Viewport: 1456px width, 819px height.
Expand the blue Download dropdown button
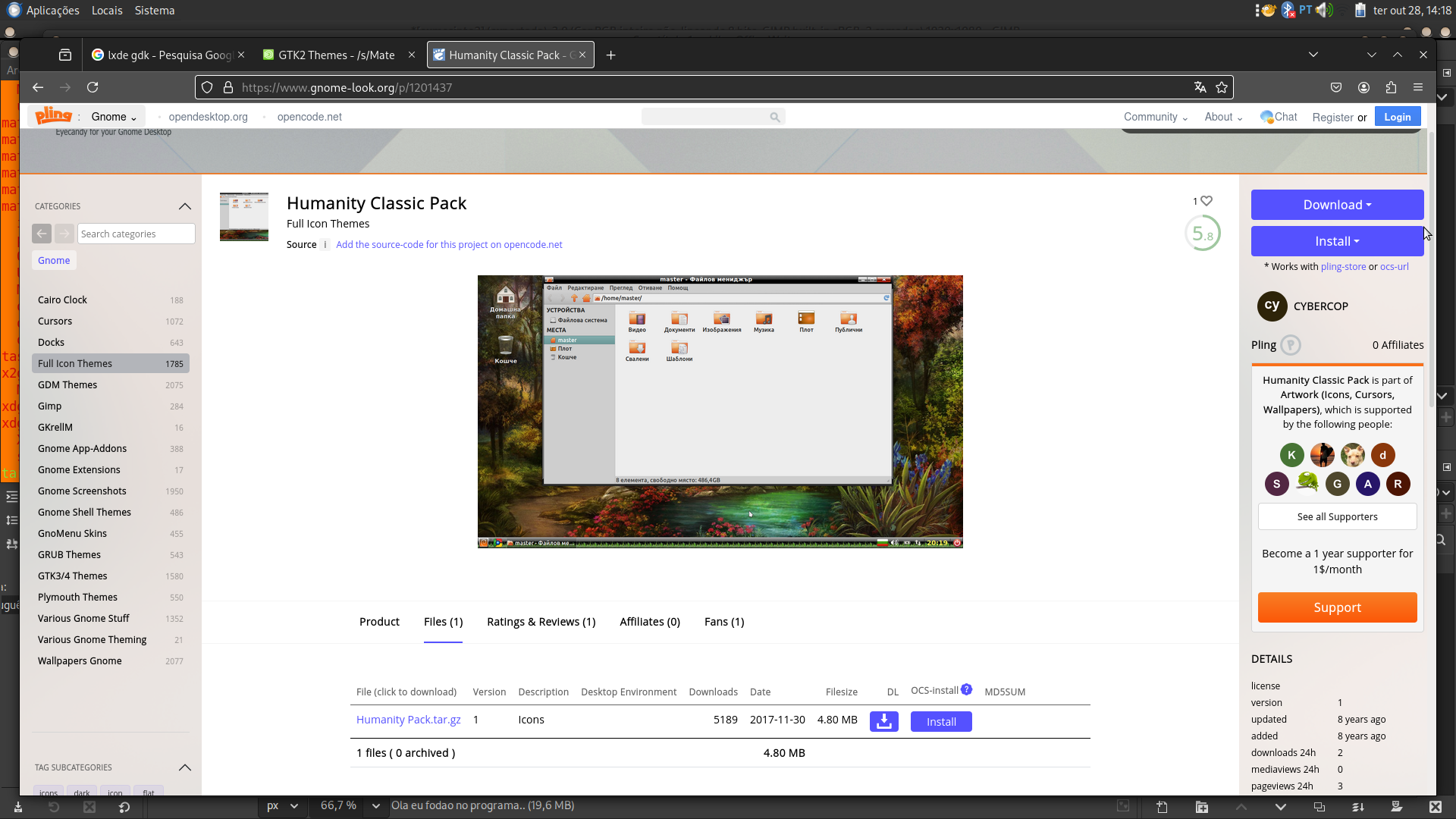(x=1337, y=205)
